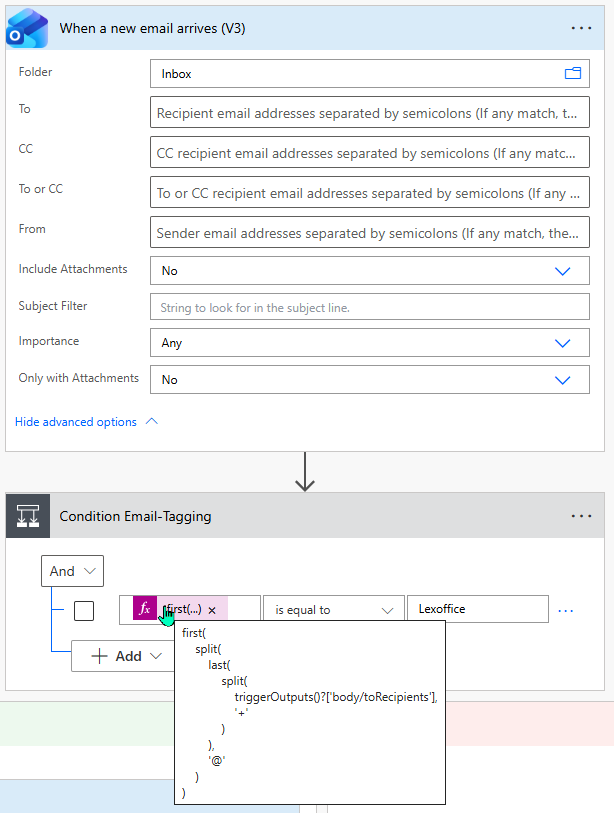The height and width of the screenshot is (813, 614).
Task: Click the ellipsis beside the Lexoffice value
Action: coord(565,608)
